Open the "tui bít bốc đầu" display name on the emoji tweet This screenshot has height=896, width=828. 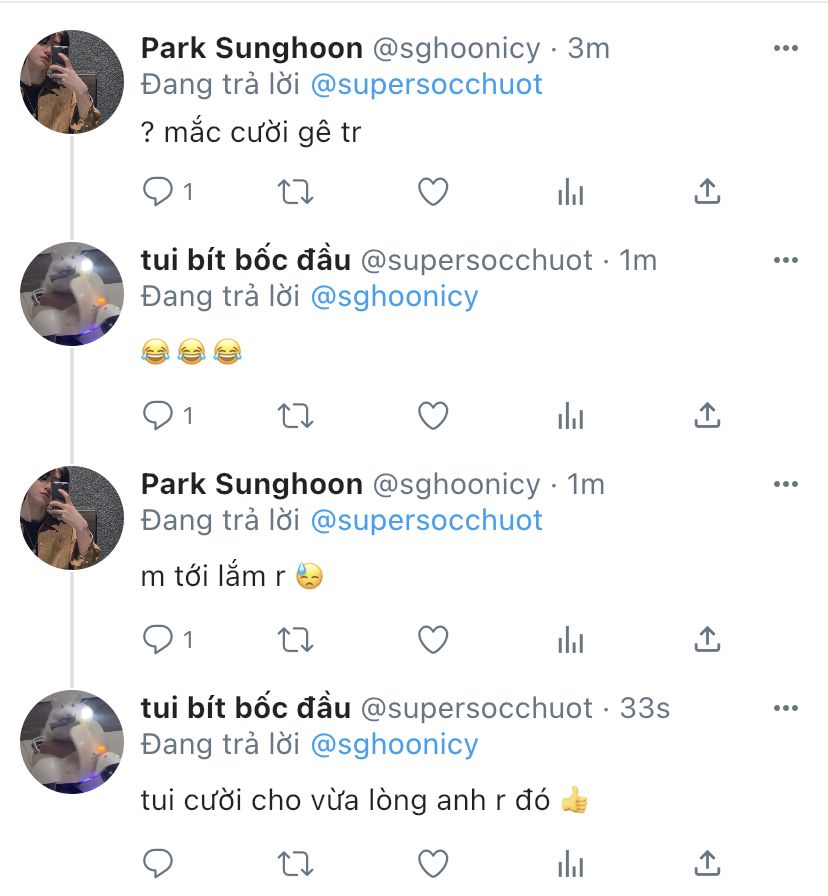[246, 260]
